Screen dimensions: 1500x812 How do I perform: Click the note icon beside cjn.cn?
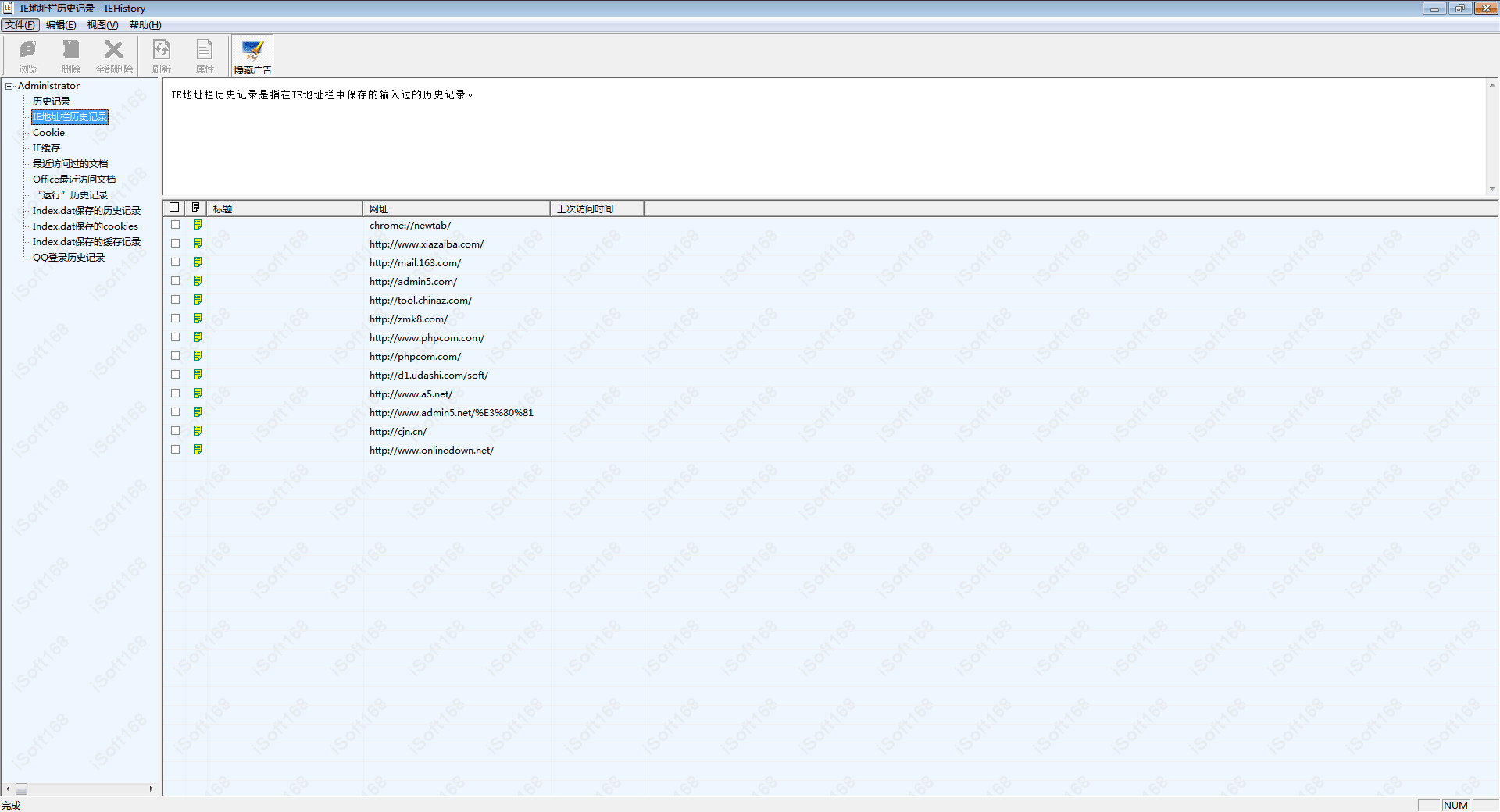click(198, 431)
